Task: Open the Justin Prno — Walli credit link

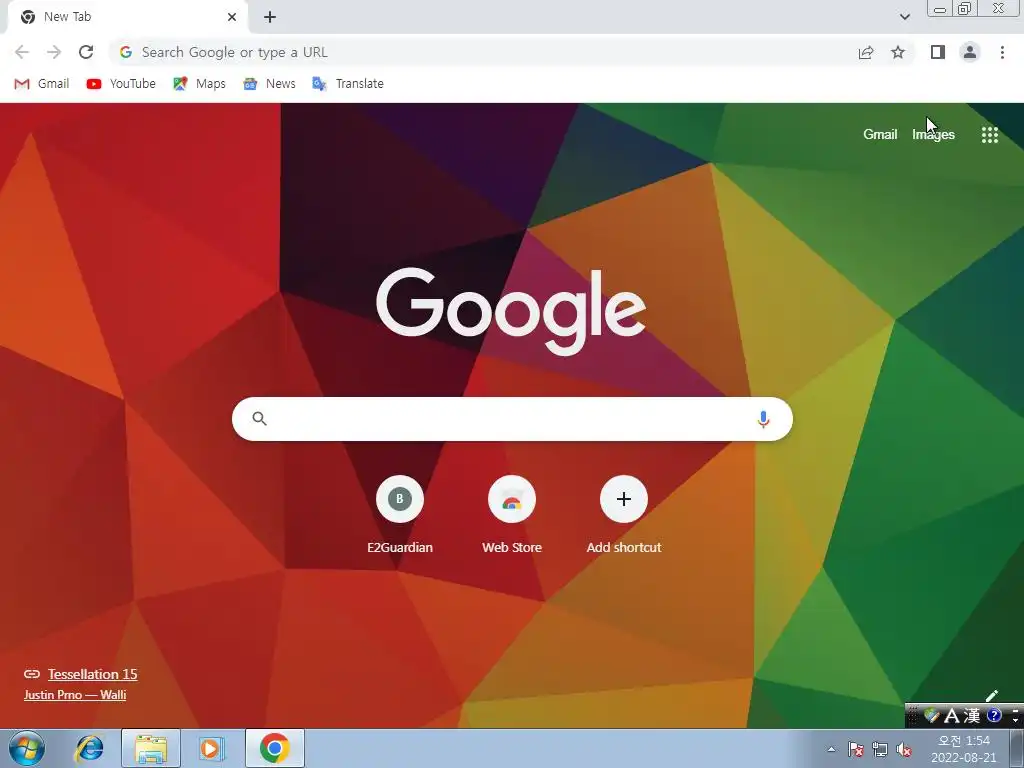Action: click(x=75, y=695)
